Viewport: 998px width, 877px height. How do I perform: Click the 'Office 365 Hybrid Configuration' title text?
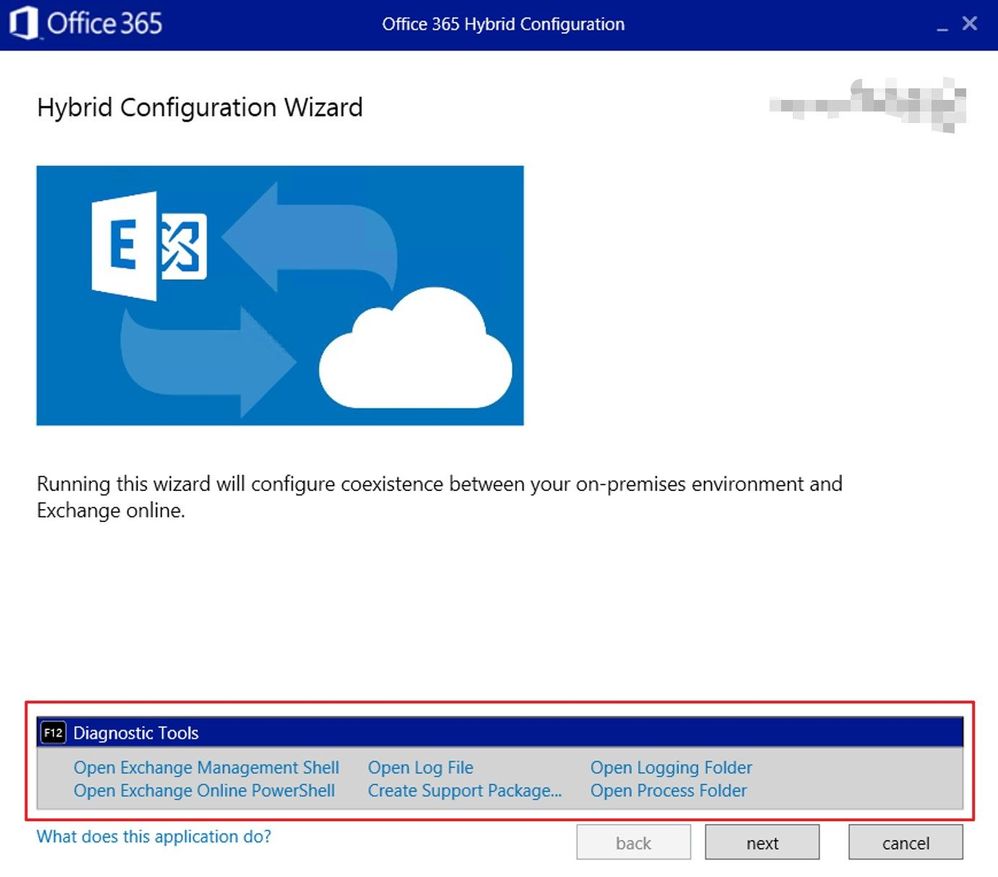point(503,24)
